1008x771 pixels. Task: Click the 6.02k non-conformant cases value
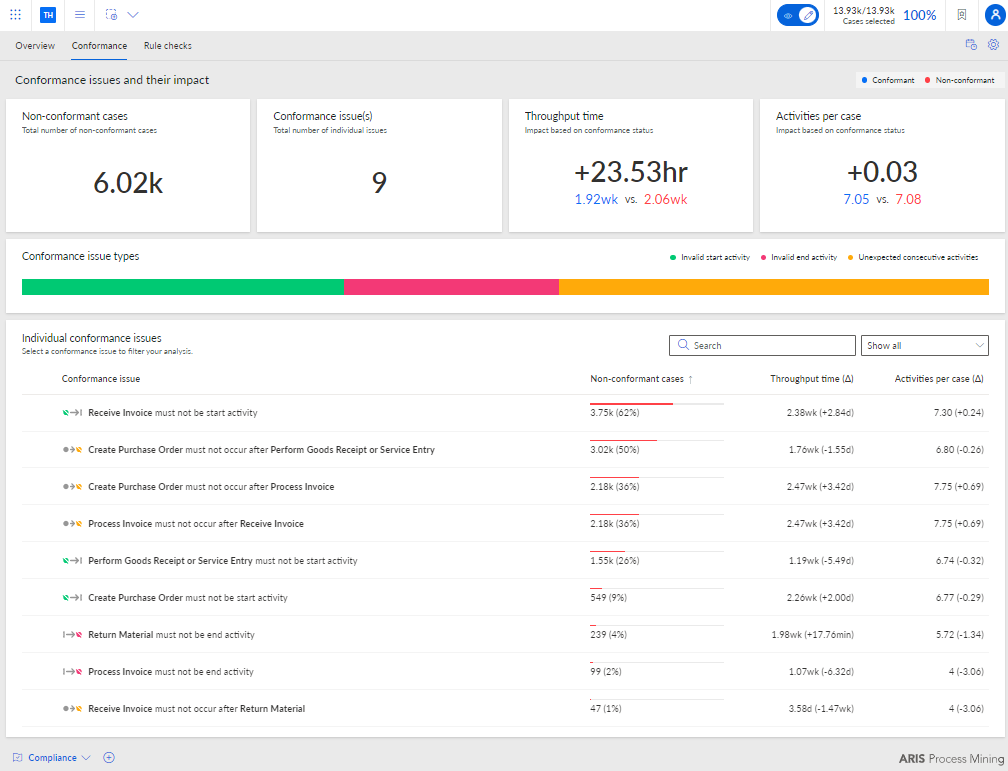(x=128, y=183)
